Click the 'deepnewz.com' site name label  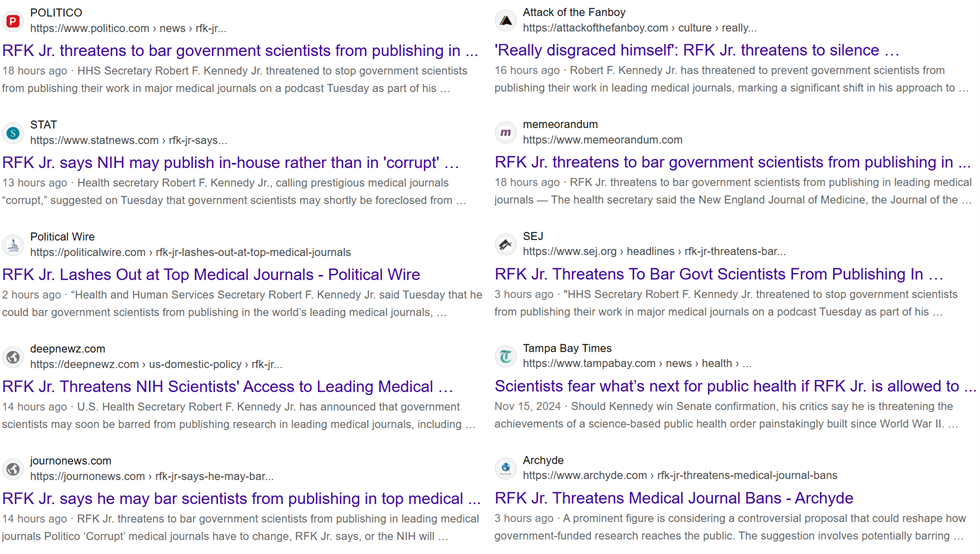coord(68,348)
